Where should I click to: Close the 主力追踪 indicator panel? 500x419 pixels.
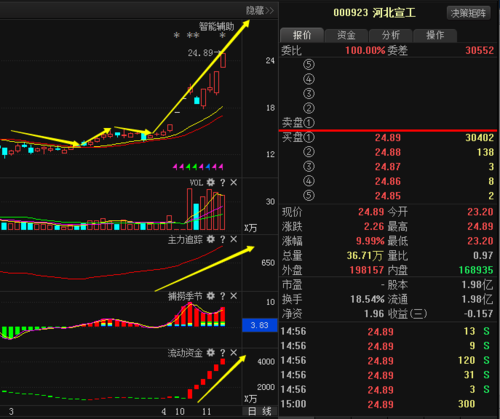pos(234,239)
